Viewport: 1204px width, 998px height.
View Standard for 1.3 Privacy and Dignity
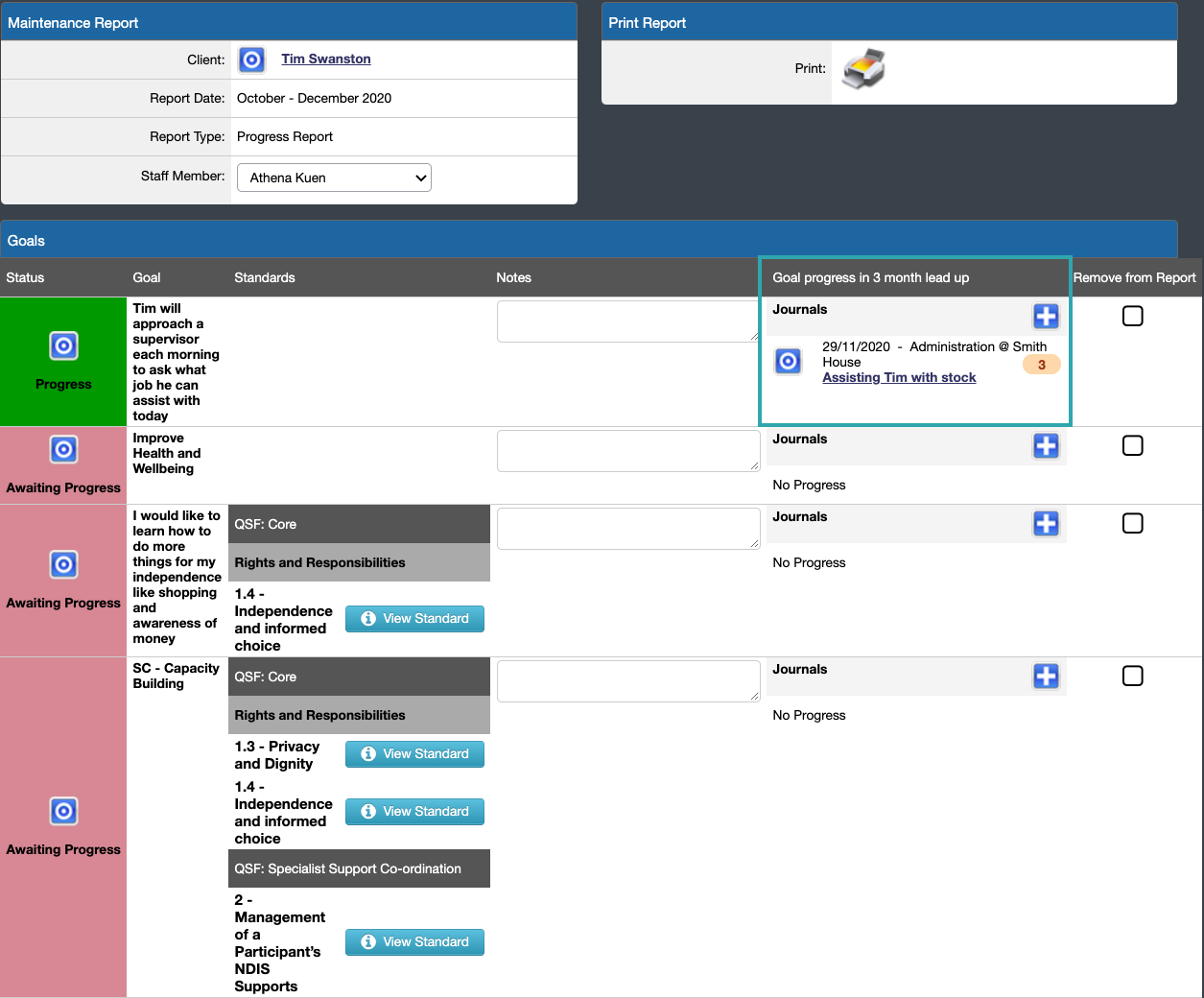click(414, 754)
